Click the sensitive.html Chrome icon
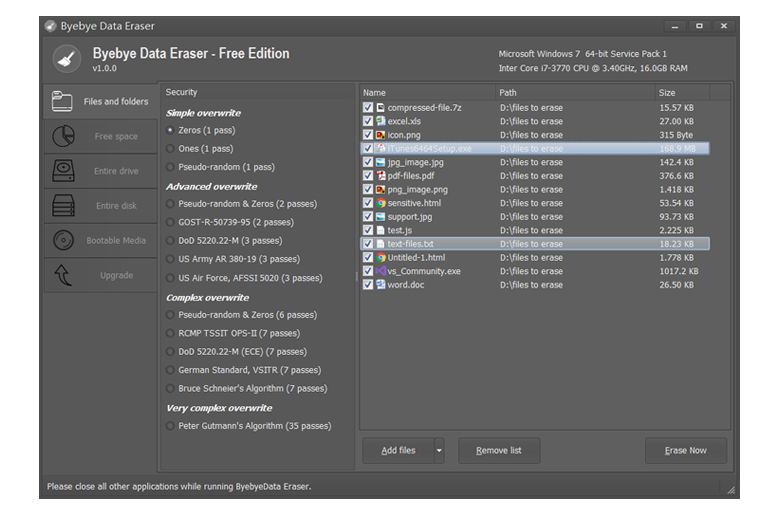 [x=381, y=203]
